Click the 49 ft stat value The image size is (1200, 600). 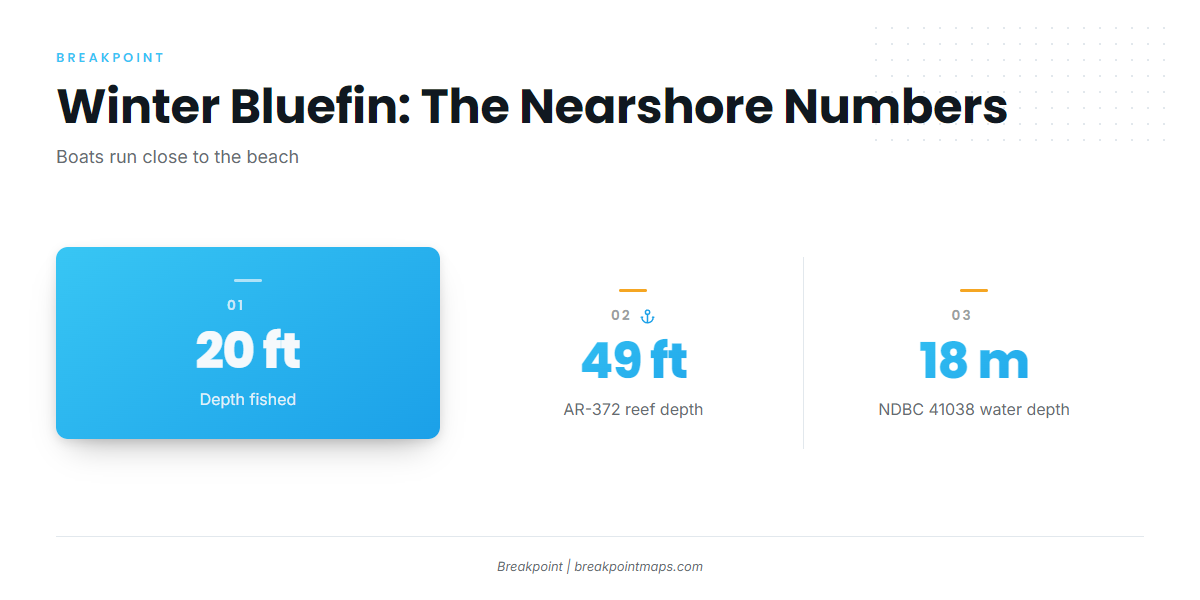(x=634, y=361)
